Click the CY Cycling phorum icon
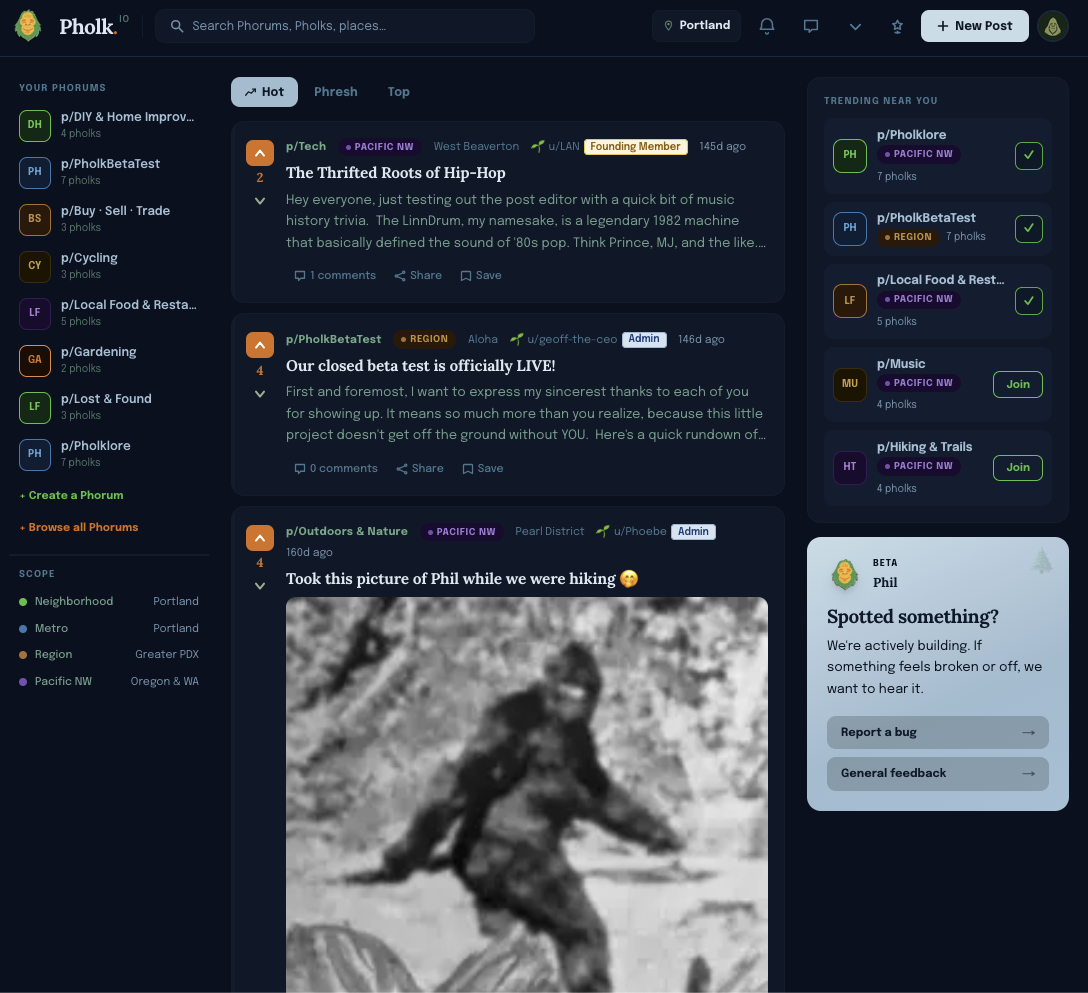The width and height of the screenshot is (1088, 993). [35, 266]
